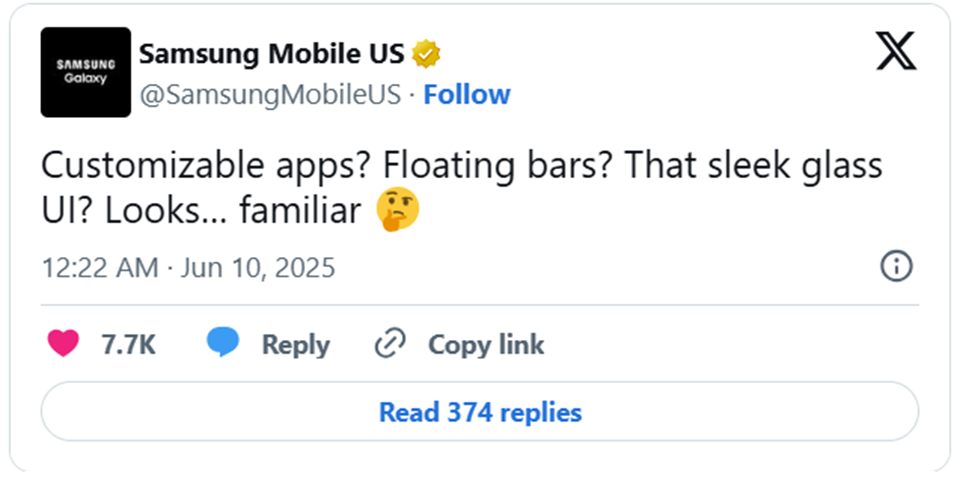
Task: Read 374 replies
Action: tap(480, 411)
